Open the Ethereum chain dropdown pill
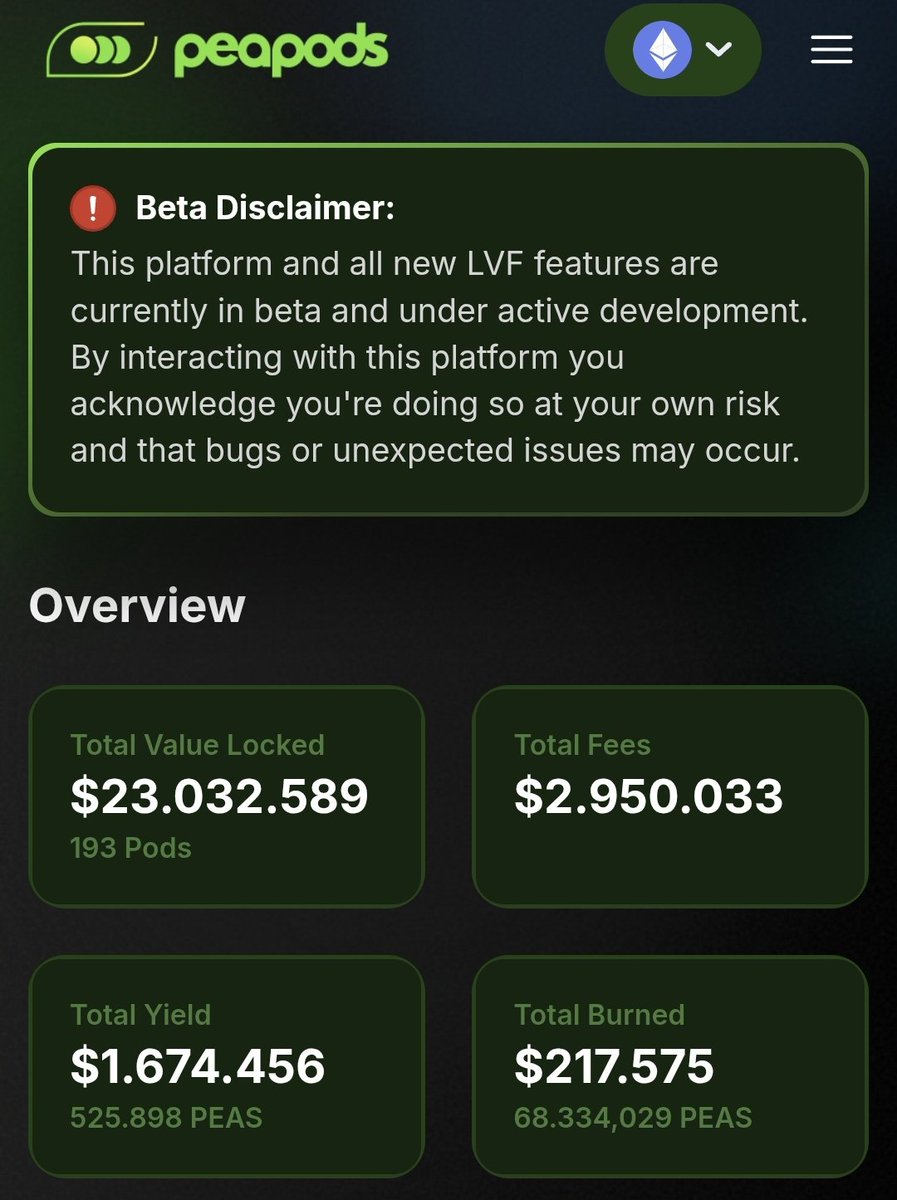 tap(683, 49)
